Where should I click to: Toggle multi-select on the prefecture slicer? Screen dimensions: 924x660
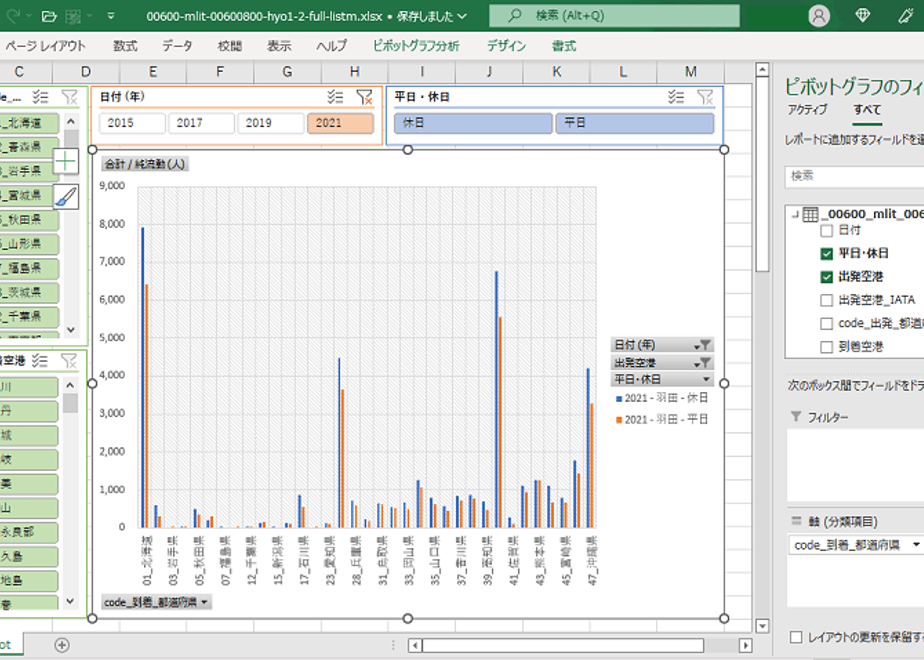coord(40,97)
